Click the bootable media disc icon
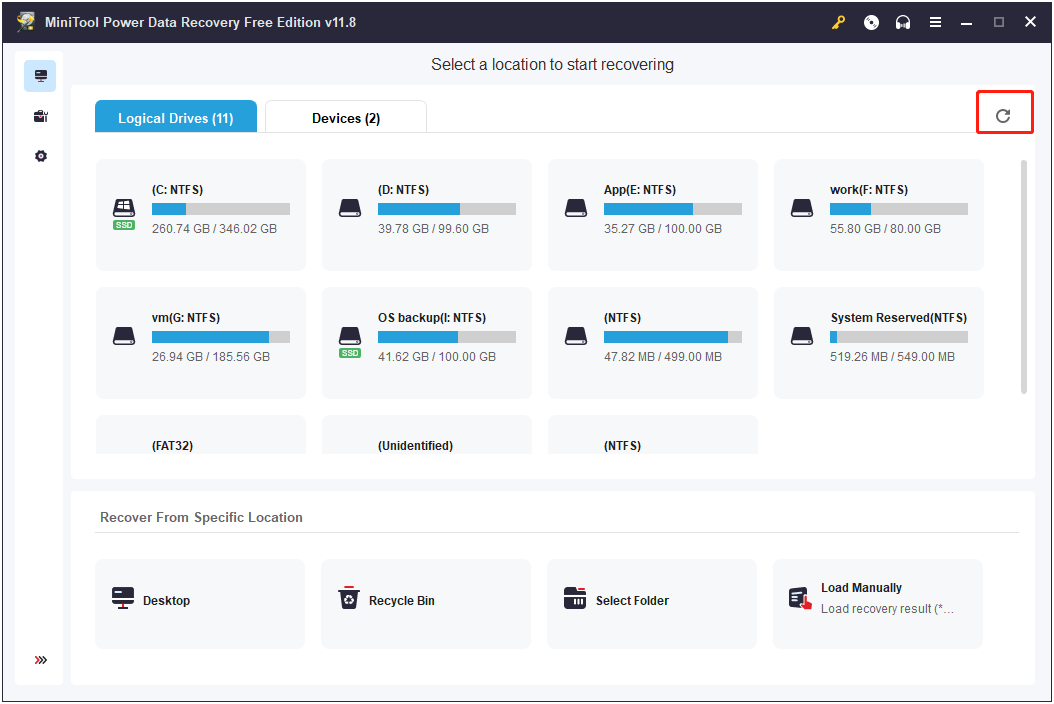This screenshot has width=1054, height=704. click(871, 22)
